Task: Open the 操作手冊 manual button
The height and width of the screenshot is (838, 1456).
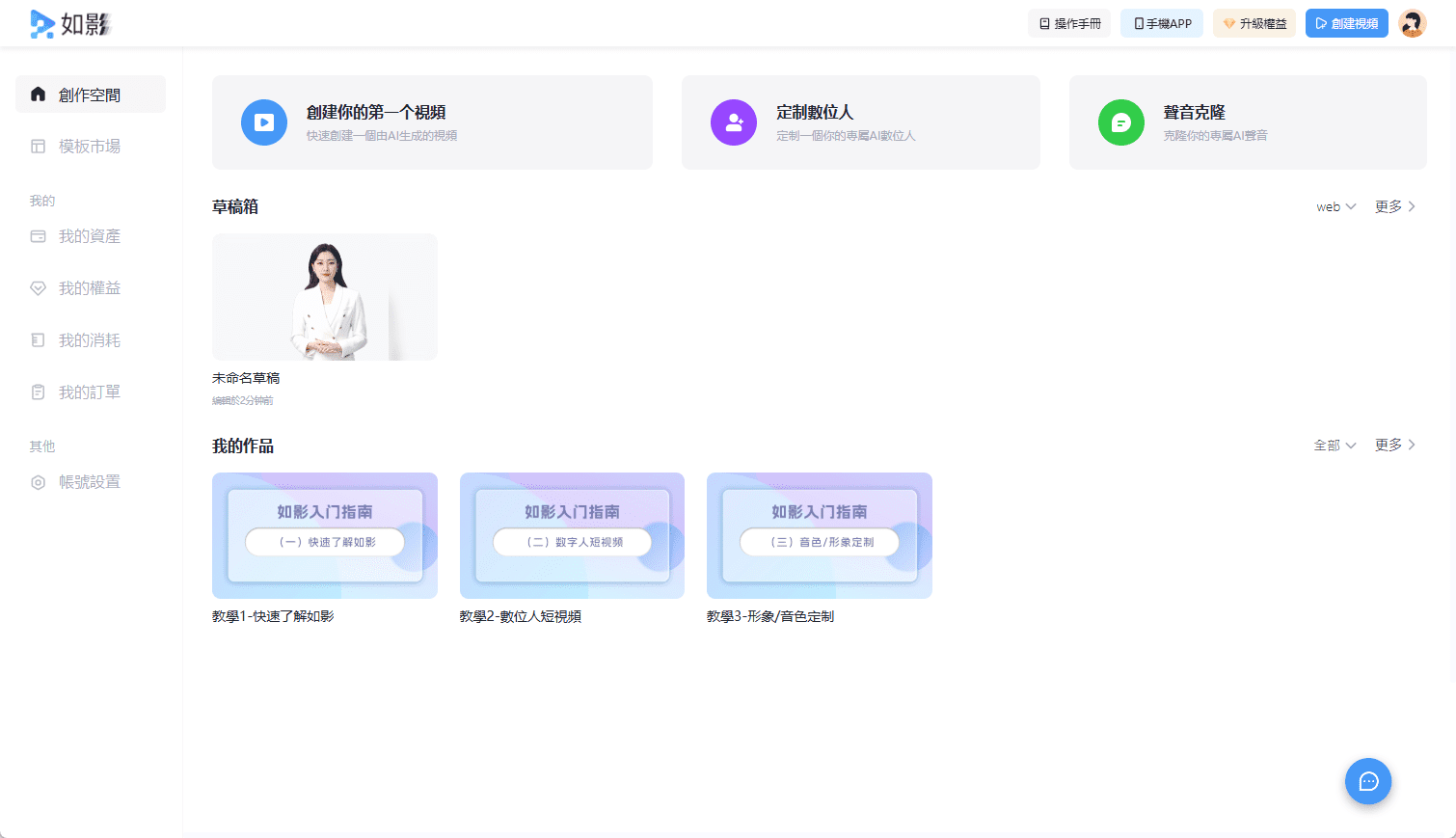Action: coord(1069,23)
